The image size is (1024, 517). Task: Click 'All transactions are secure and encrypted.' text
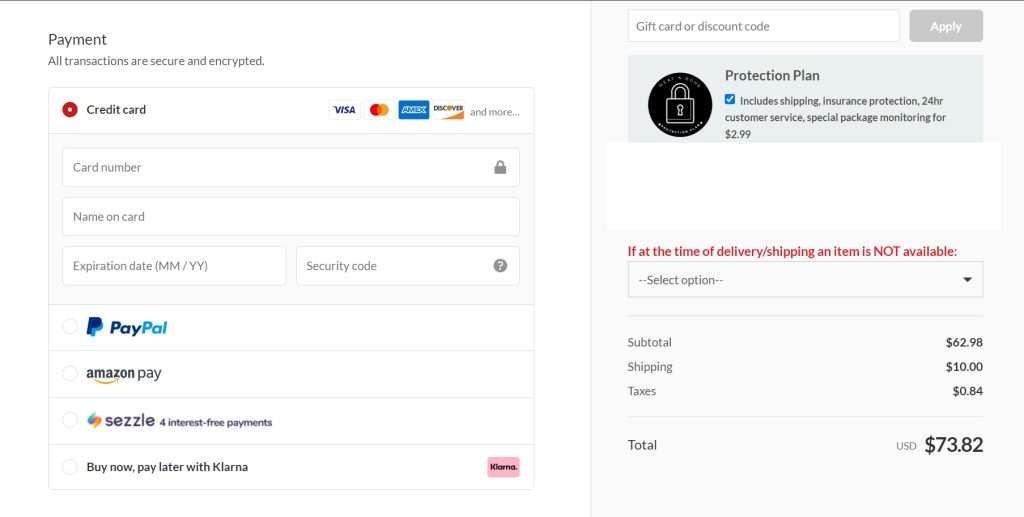156,61
